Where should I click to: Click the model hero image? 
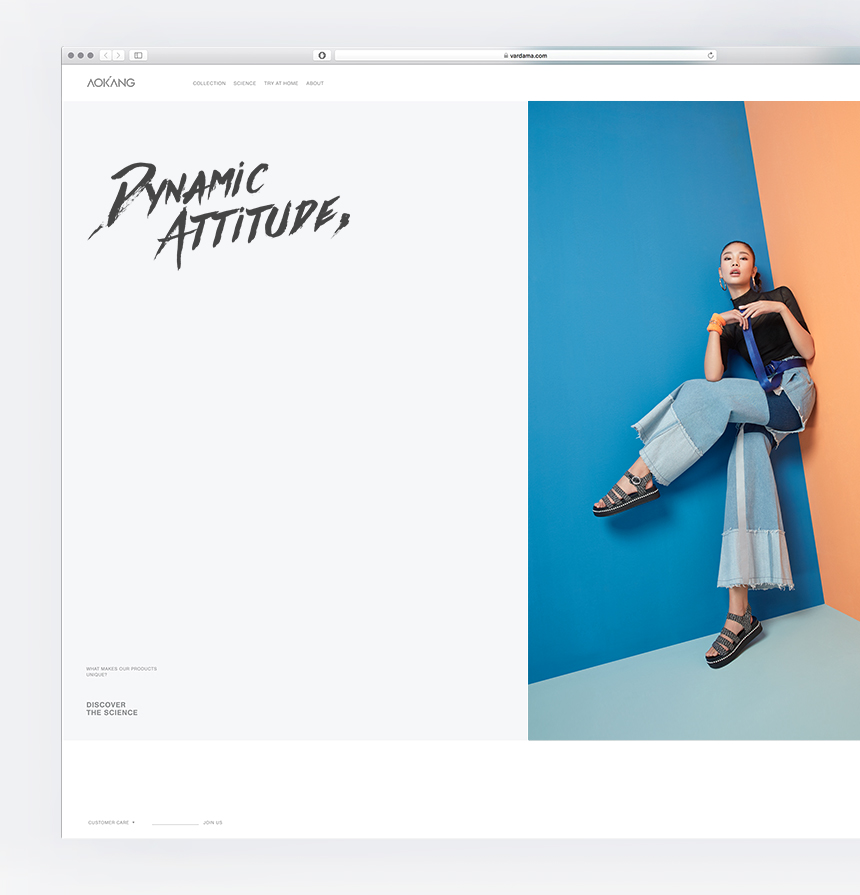coord(694,421)
